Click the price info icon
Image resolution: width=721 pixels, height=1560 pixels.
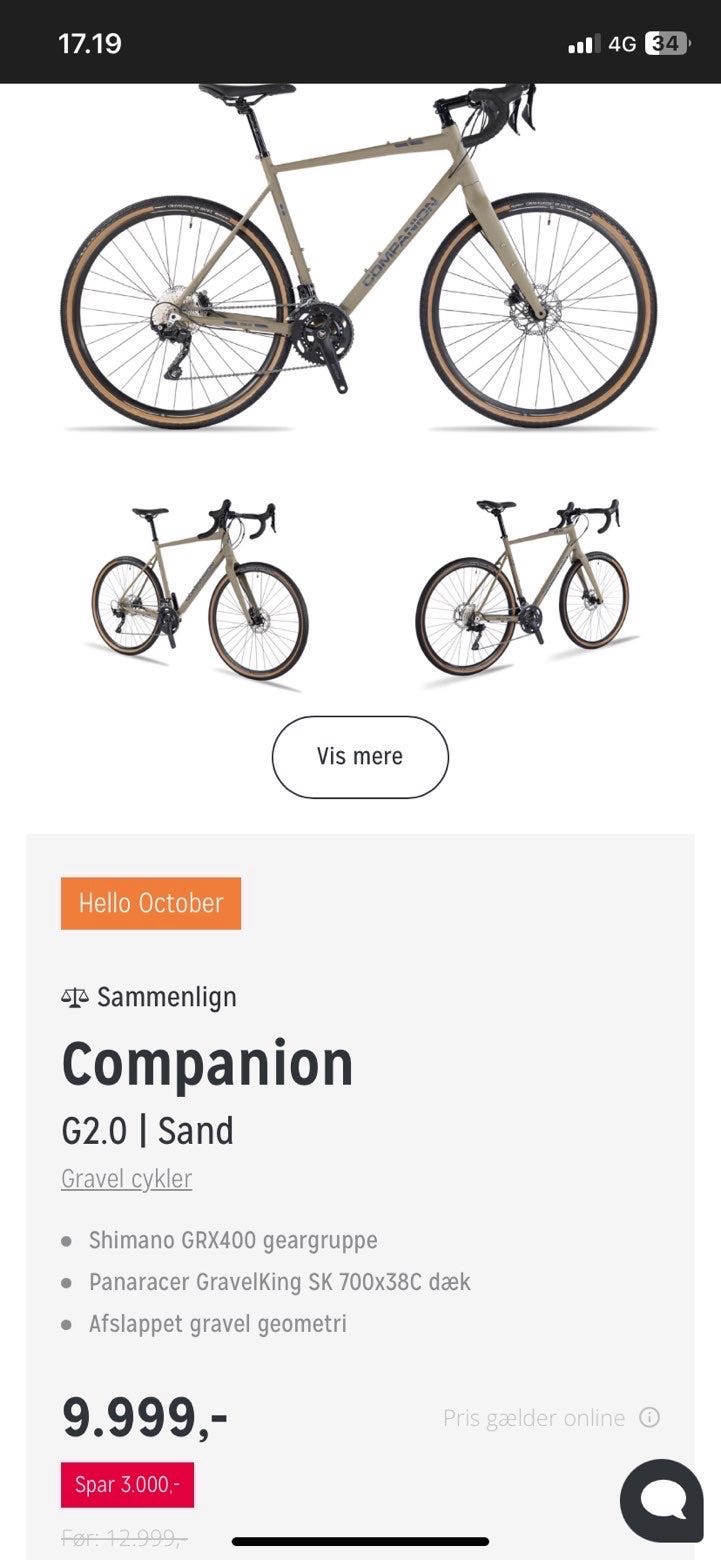(650, 1417)
